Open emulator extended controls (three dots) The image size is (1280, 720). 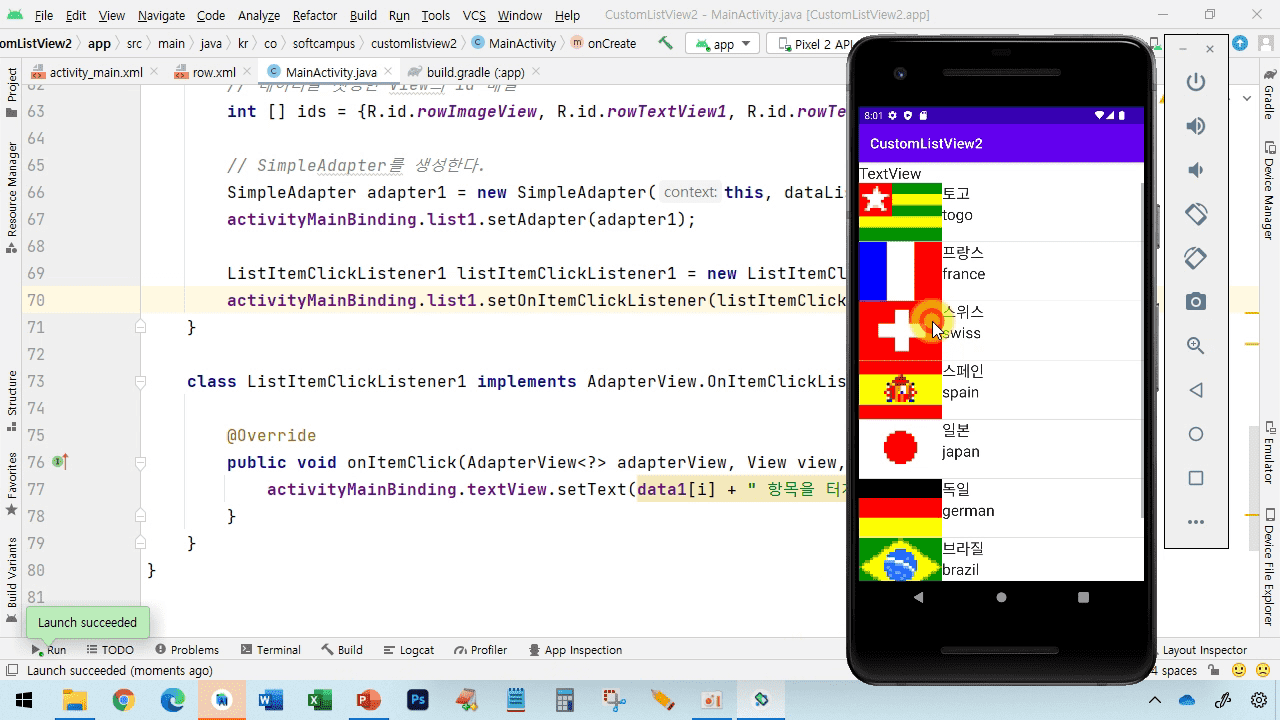1196,522
